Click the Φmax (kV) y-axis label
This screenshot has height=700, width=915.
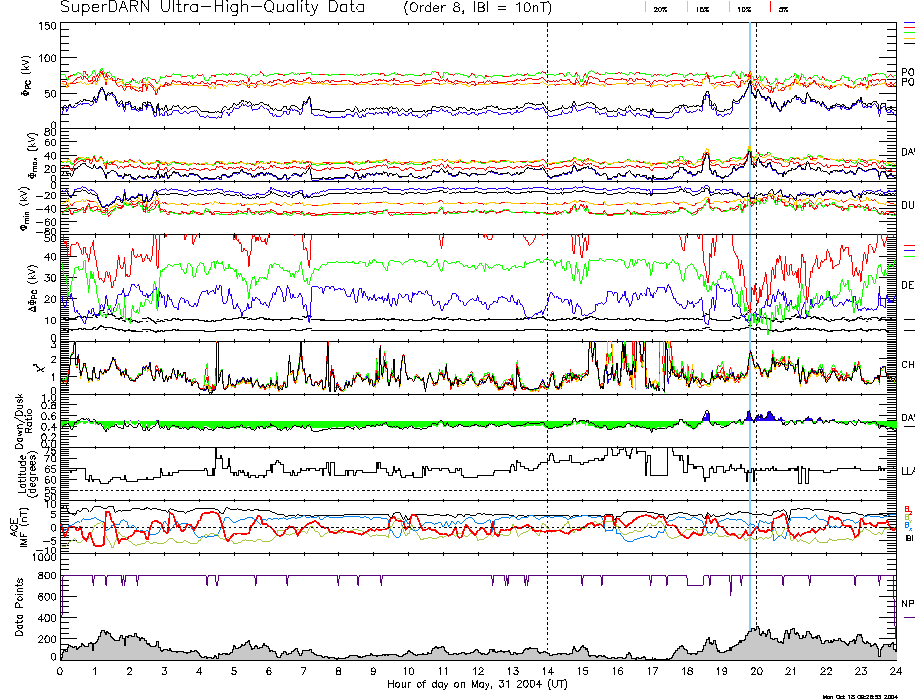pos(34,155)
